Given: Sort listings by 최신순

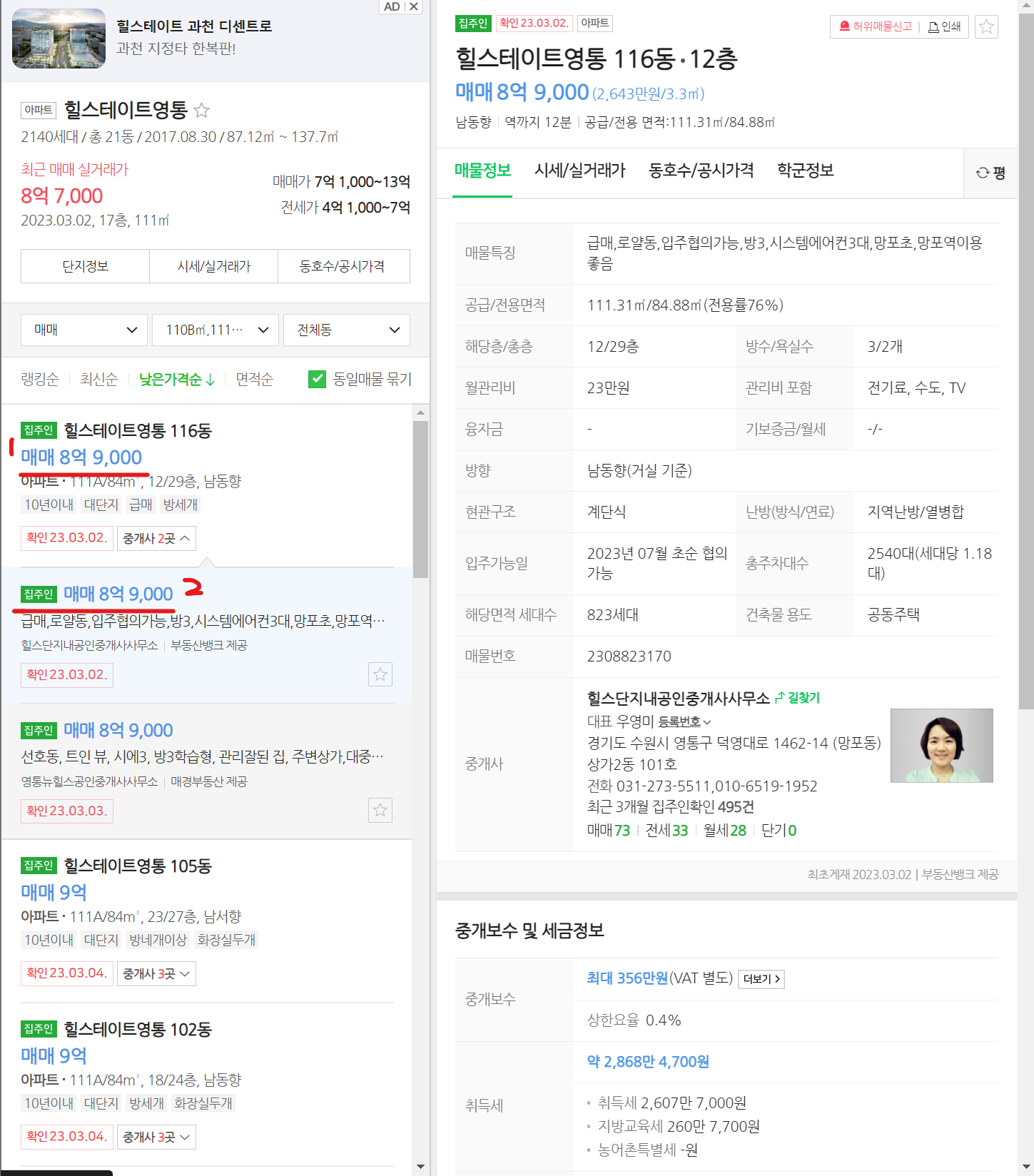Looking at the screenshot, I should pos(98,380).
